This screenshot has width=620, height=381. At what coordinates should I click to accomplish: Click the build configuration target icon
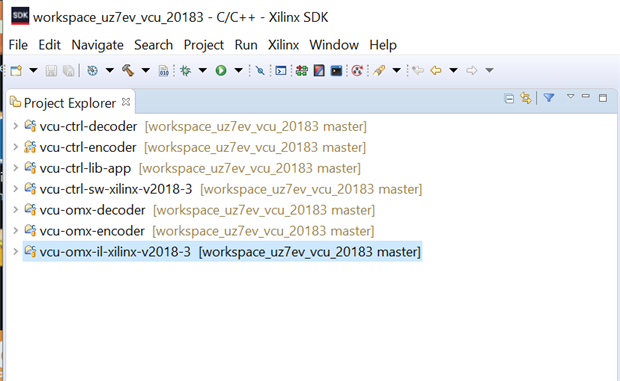tap(92, 71)
